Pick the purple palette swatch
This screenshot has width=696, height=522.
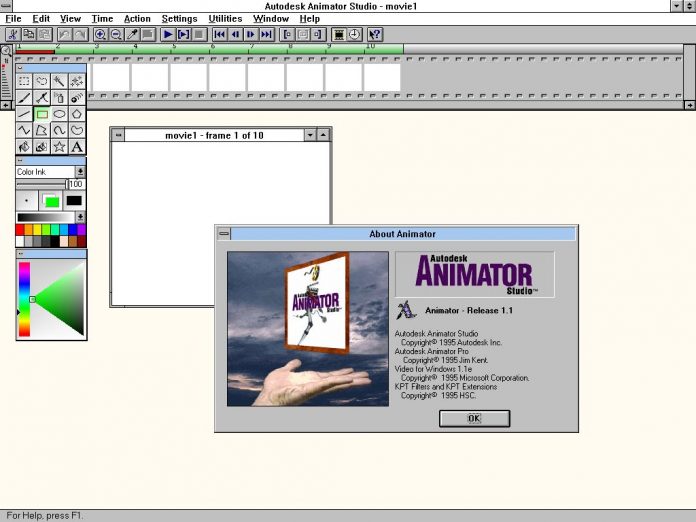pos(82,229)
